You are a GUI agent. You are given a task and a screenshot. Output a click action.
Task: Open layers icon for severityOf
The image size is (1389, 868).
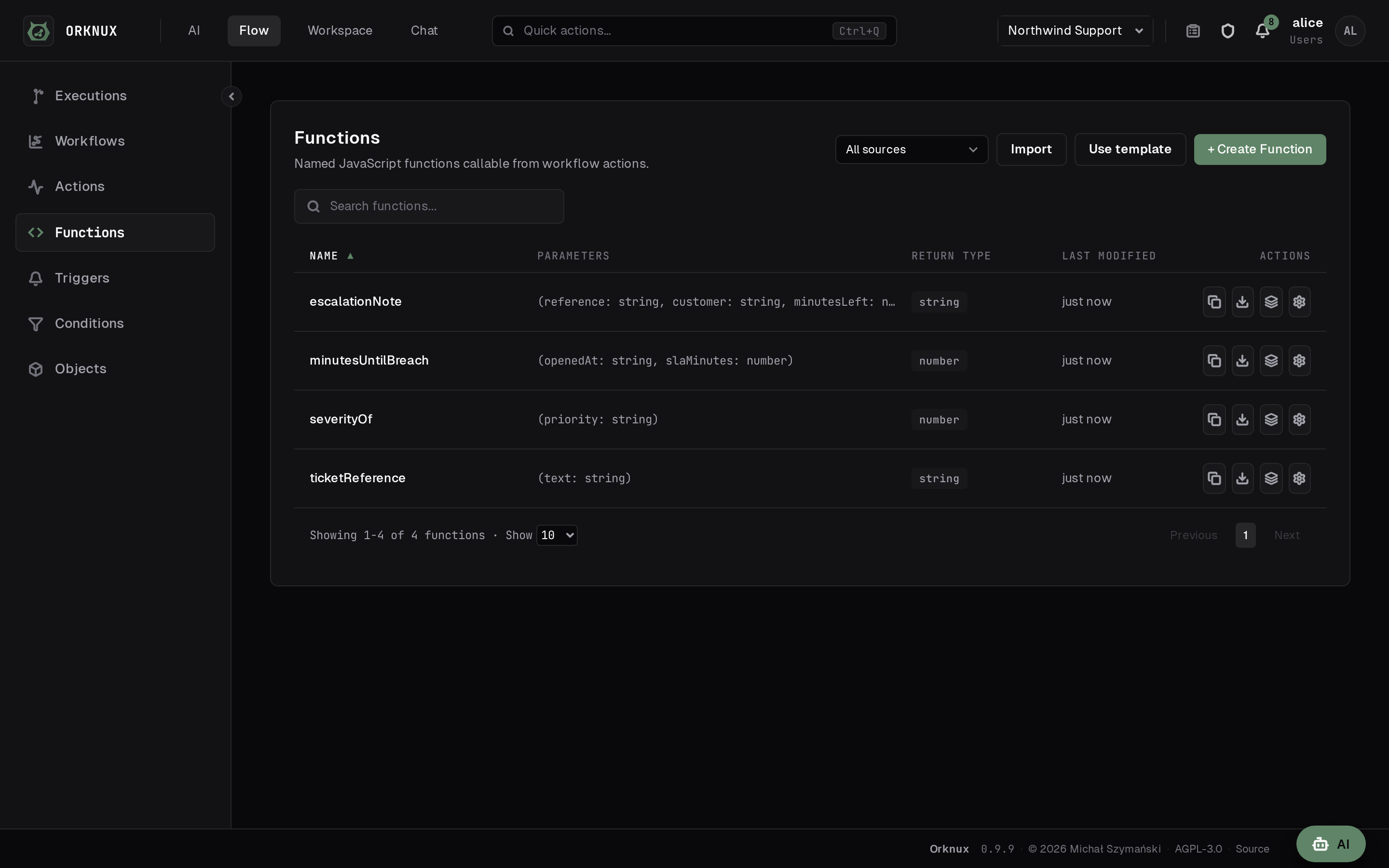click(x=1271, y=420)
